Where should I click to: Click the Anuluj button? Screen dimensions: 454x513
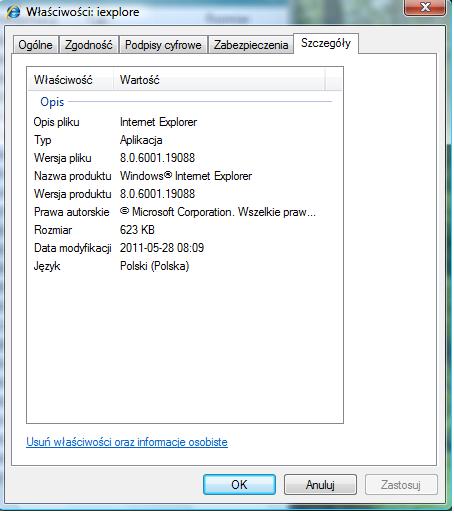[320, 485]
